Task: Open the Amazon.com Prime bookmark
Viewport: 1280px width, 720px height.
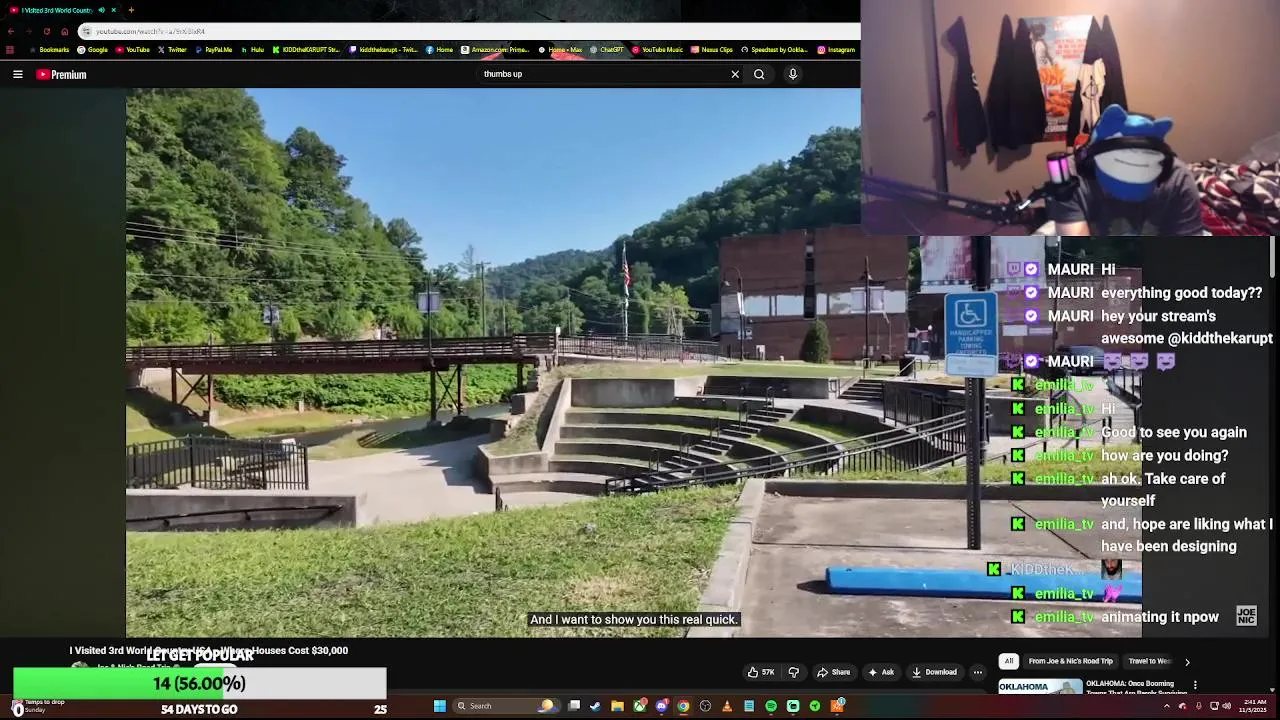Action: point(495,49)
